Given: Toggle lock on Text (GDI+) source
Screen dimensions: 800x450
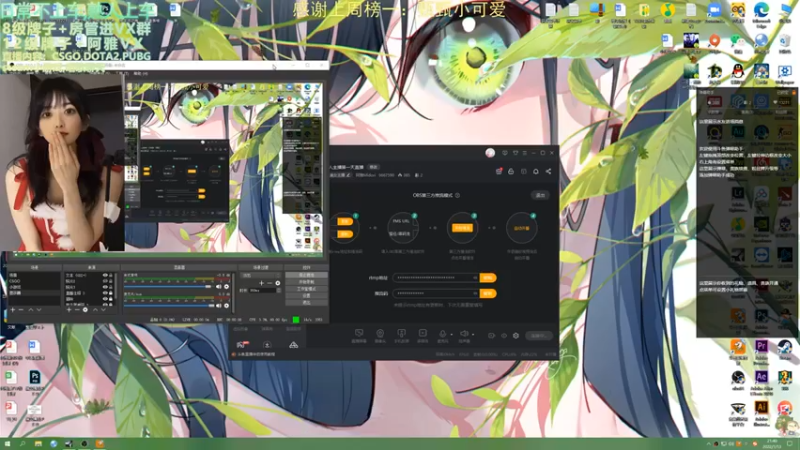Looking at the screenshot, I should coord(111,275).
